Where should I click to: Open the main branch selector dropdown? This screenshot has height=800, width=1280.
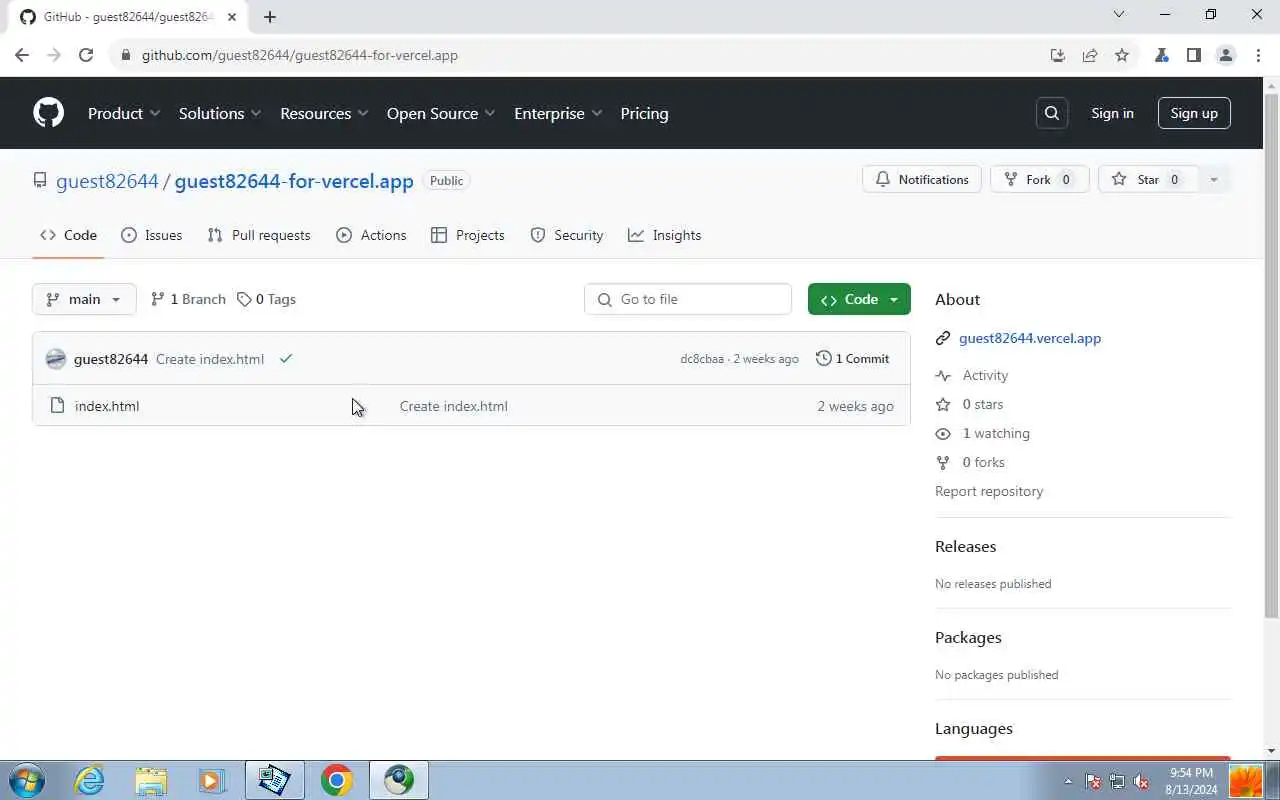(84, 299)
